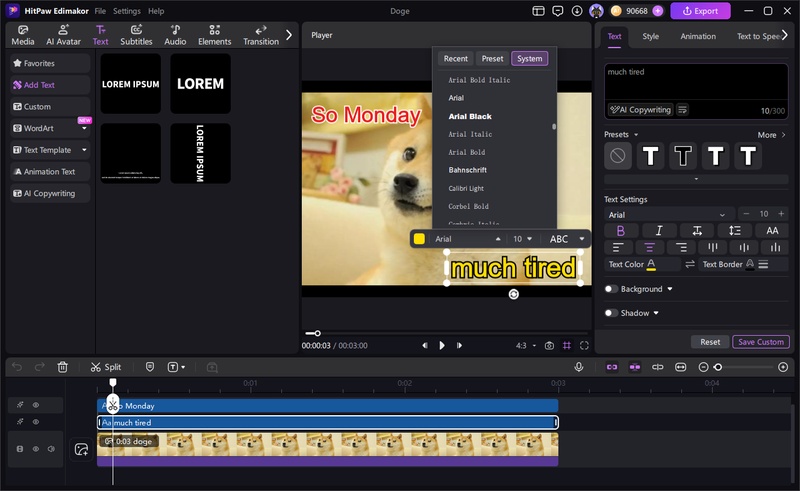Image resolution: width=800 pixels, height=491 pixels.
Task: Apply italic formatting in Text Settings
Action: pos(659,231)
